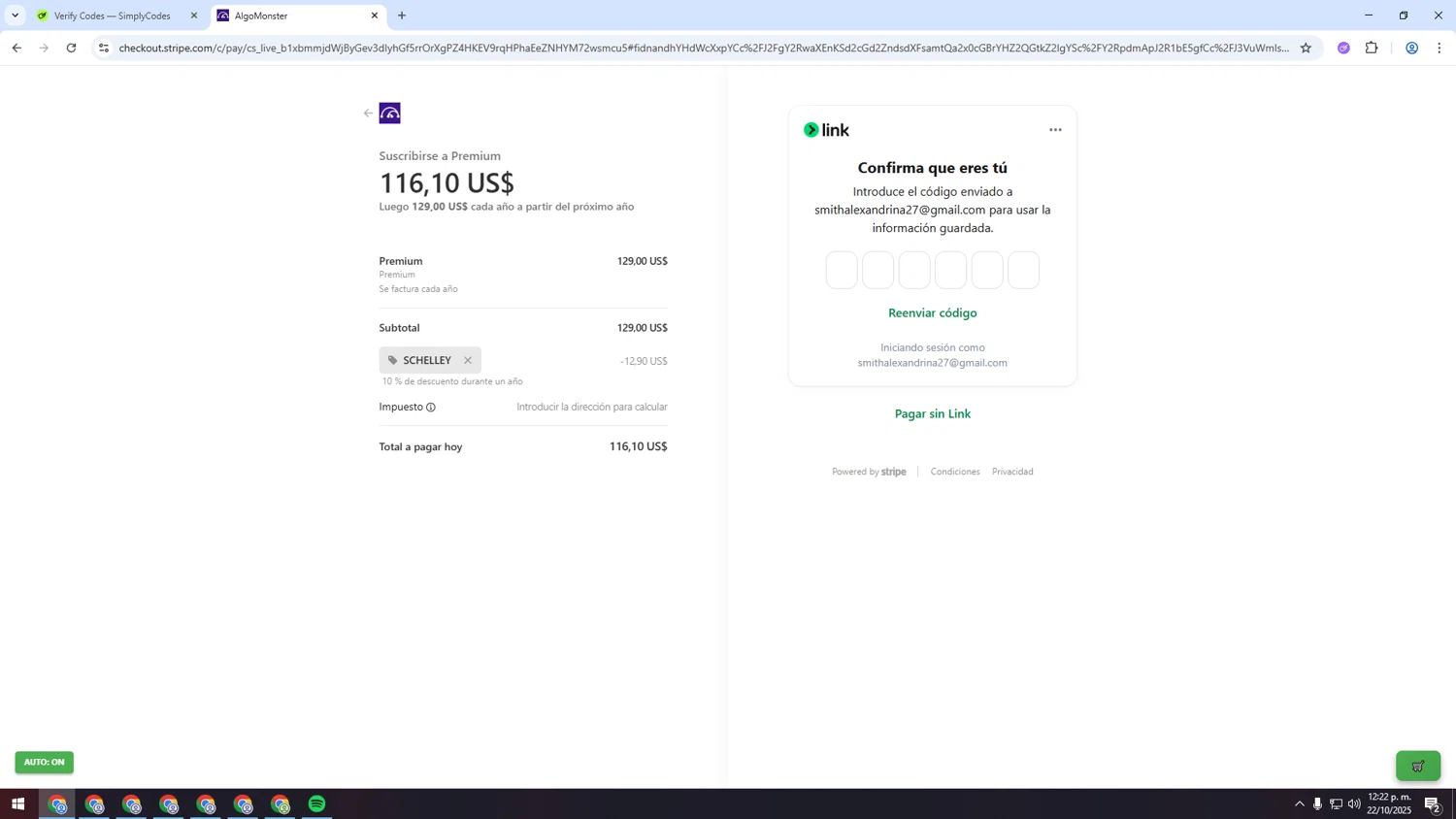
Task: Open a new browser tab
Action: click(x=402, y=16)
